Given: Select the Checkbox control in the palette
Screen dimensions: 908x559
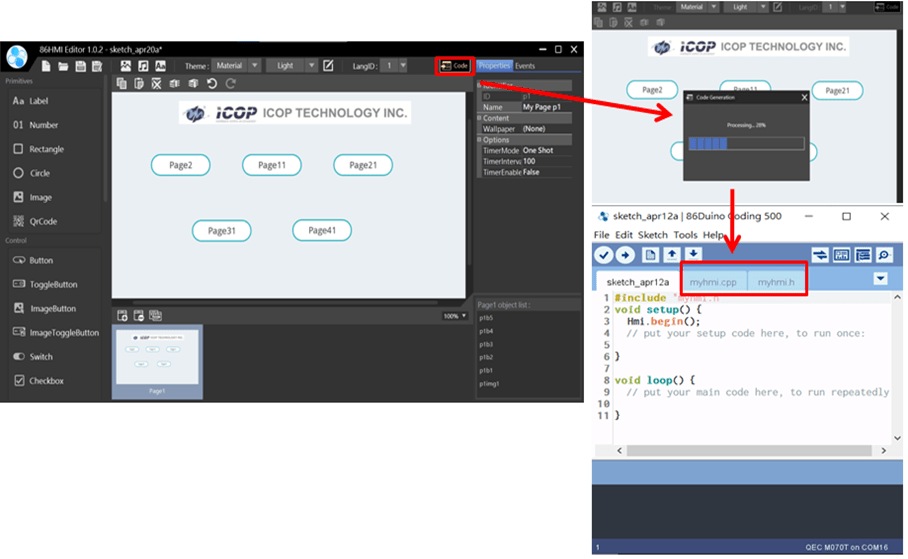Looking at the screenshot, I should click(x=45, y=380).
